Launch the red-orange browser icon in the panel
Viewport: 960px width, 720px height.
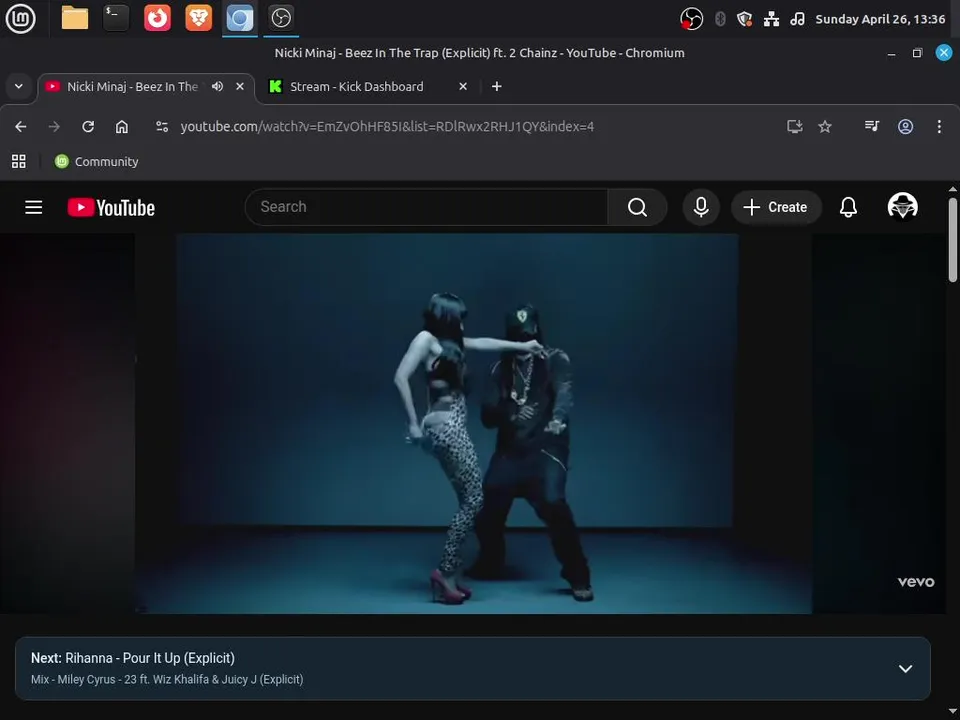pos(157,18)
